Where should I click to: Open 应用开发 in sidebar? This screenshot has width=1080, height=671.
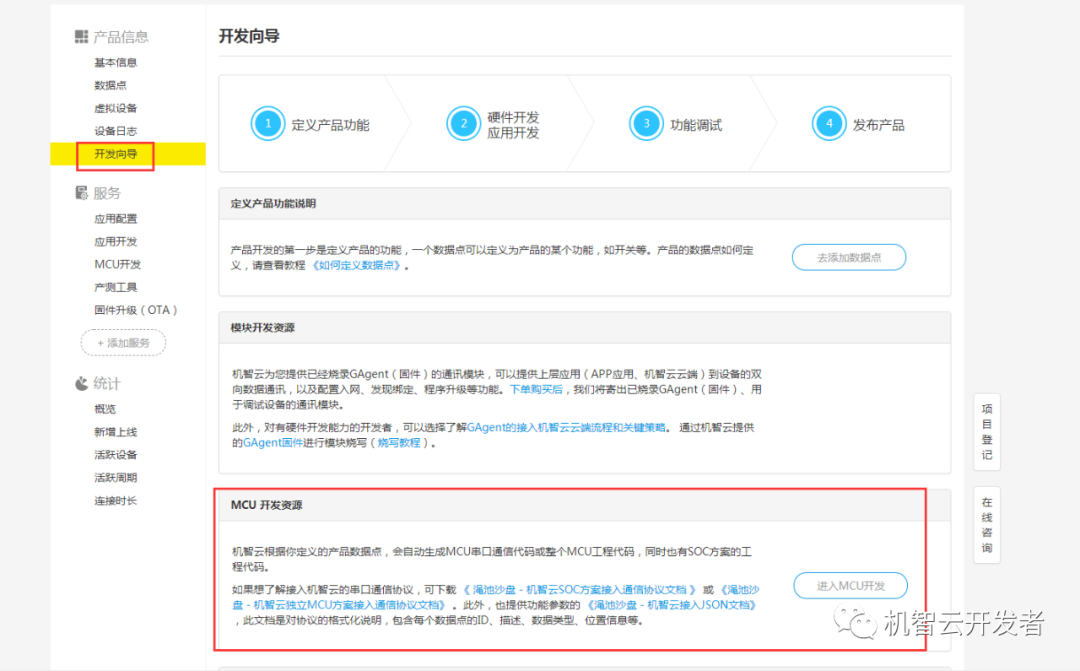click(x=116, y=242)
